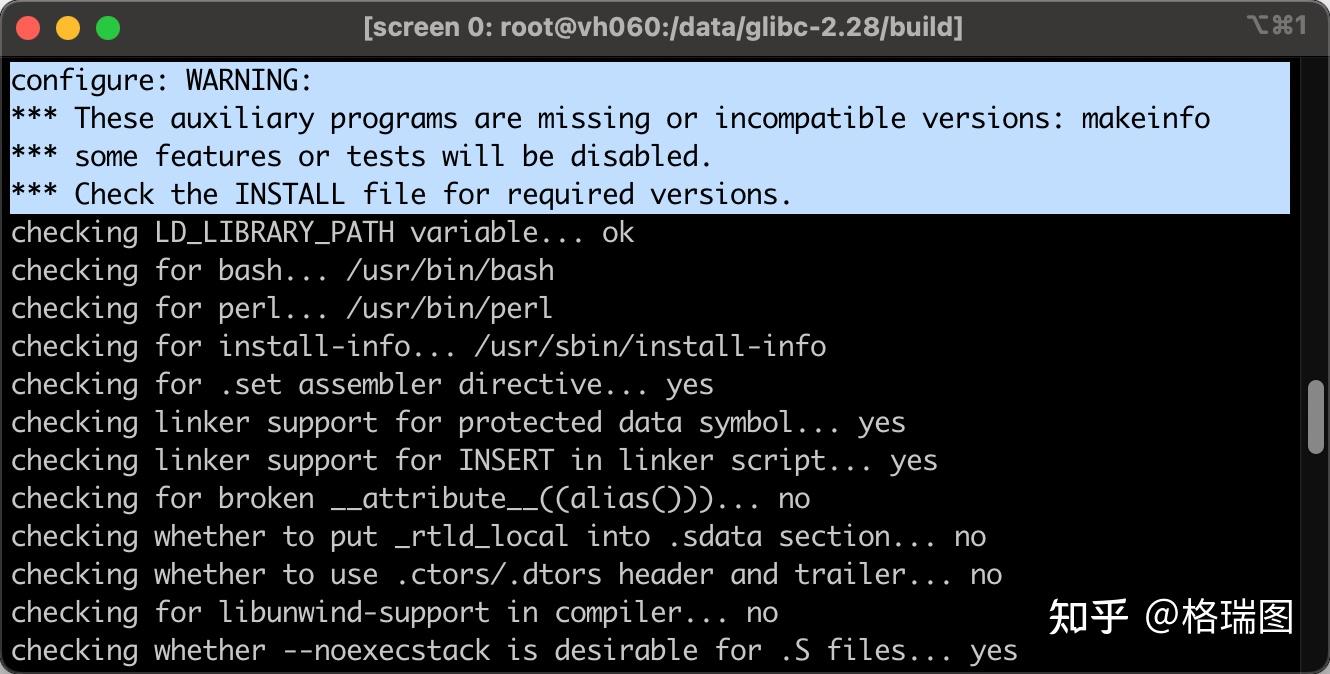Screen dimensions: 1330x674
Task: Click the 'libunwind-support in compiler' line
Action: (x=395, y=612)
